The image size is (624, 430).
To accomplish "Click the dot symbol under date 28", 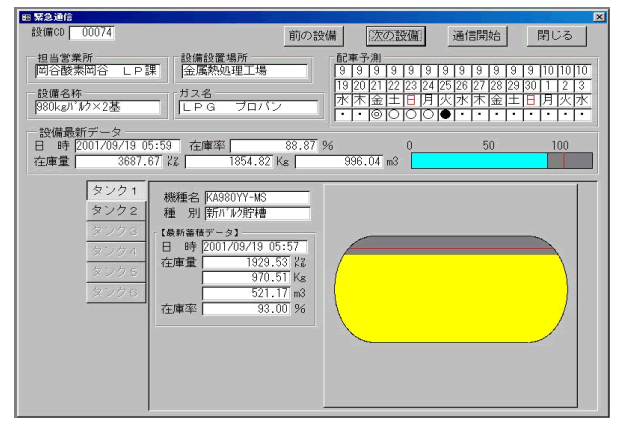I will (496, 115).
